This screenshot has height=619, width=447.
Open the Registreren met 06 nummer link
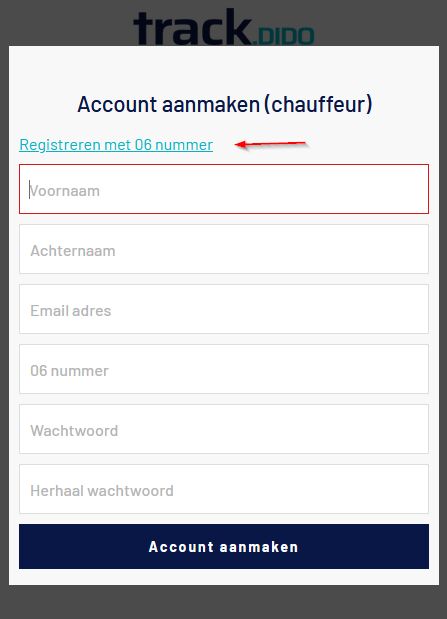116,145
